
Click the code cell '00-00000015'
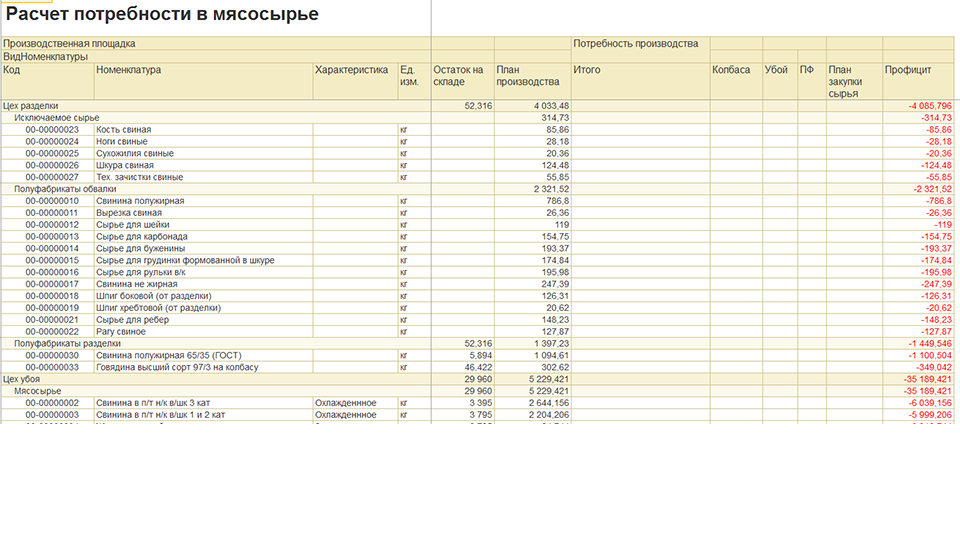point(47,260)
